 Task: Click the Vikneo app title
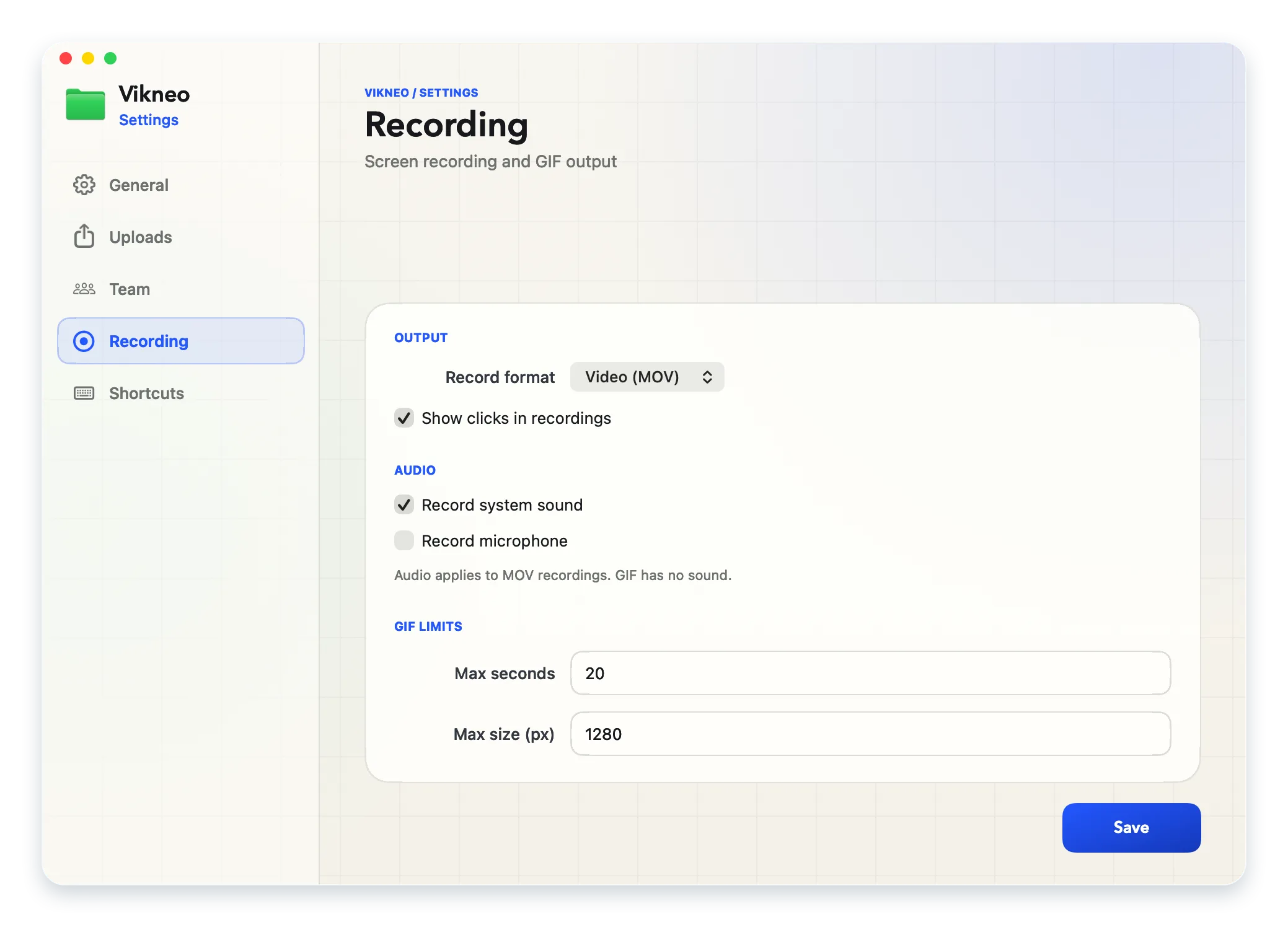point(154,94)
